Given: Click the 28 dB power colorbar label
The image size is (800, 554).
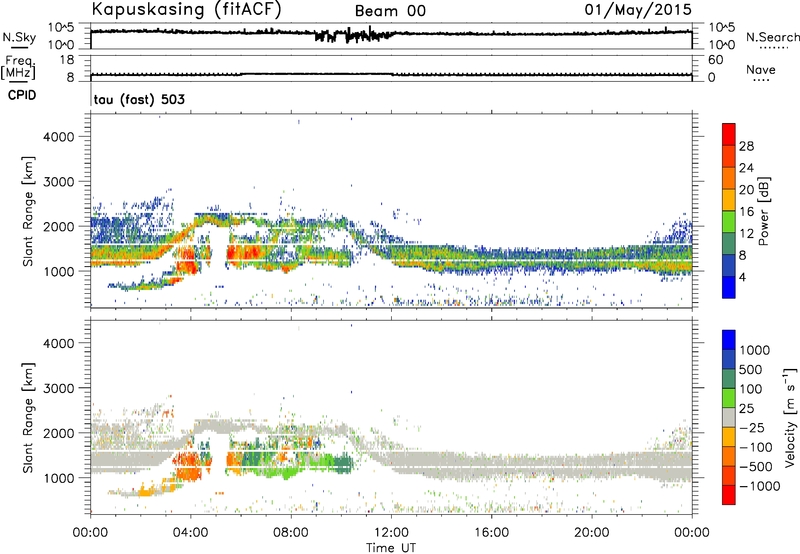Looking at the screenshot, I should (746, 146).
